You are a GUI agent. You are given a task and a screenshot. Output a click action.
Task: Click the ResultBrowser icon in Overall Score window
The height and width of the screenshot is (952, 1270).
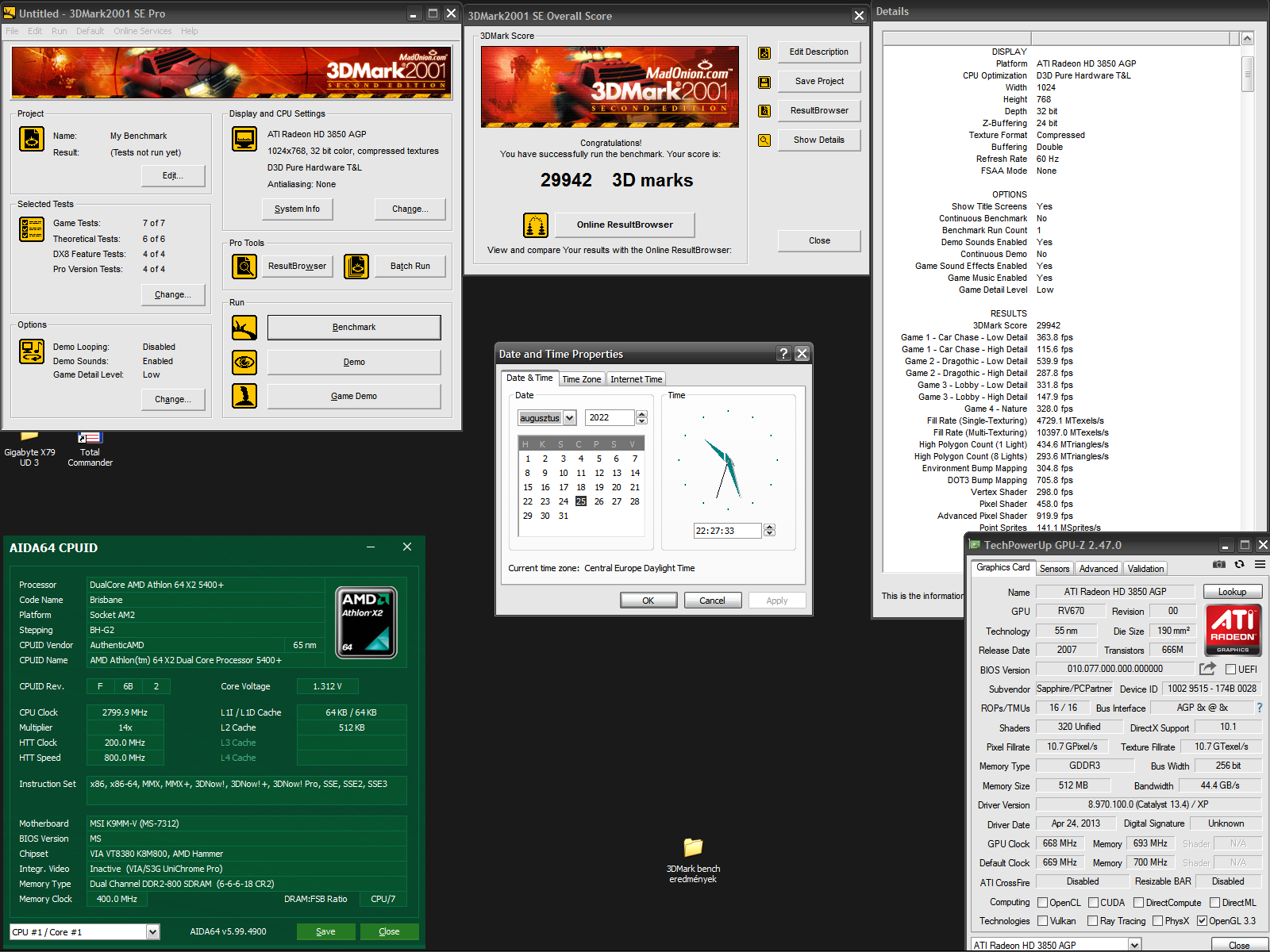[x=764, y=111]
